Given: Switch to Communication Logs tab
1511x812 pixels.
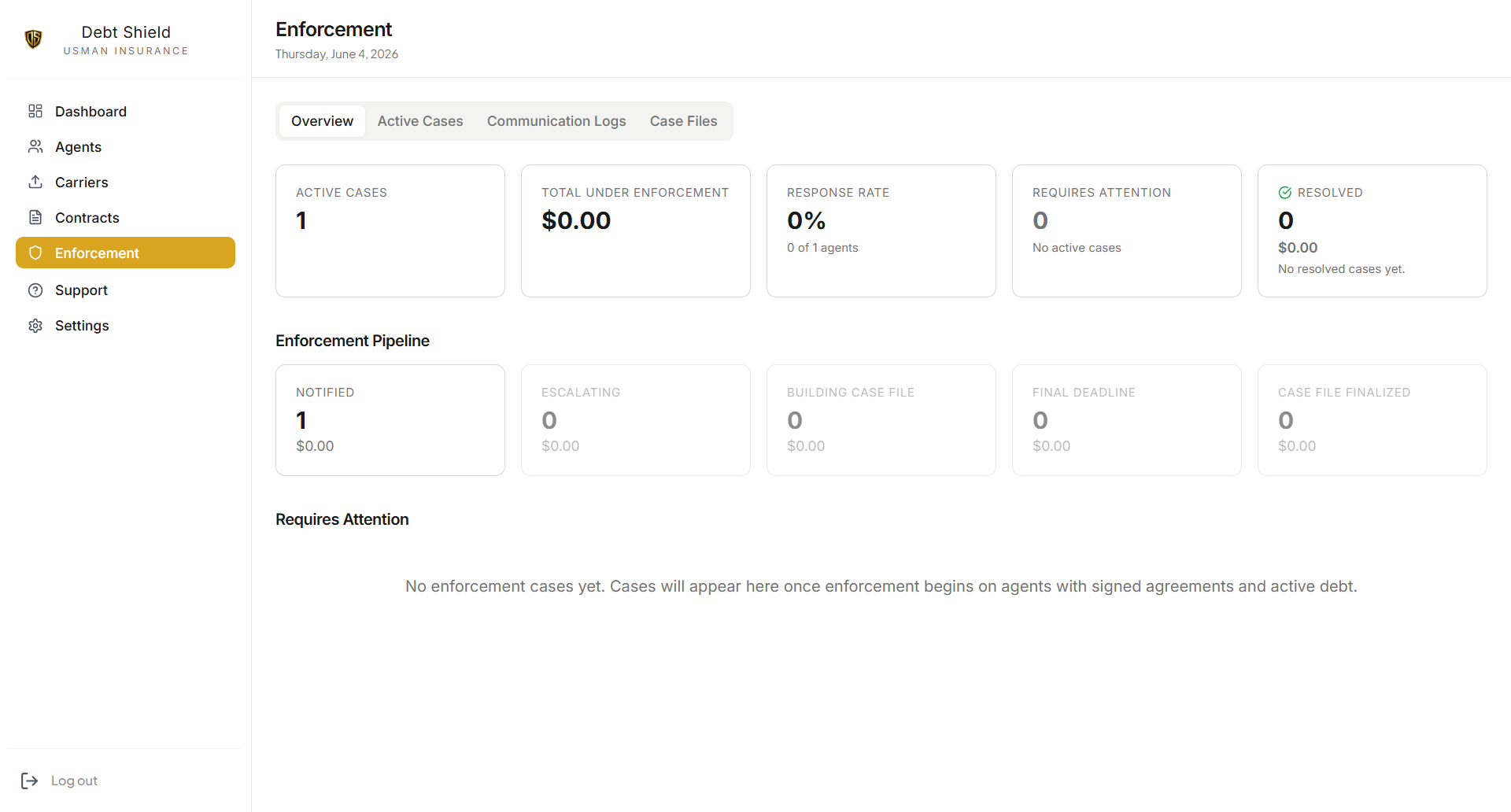Looking at the screenshot, I should point(556,121).
